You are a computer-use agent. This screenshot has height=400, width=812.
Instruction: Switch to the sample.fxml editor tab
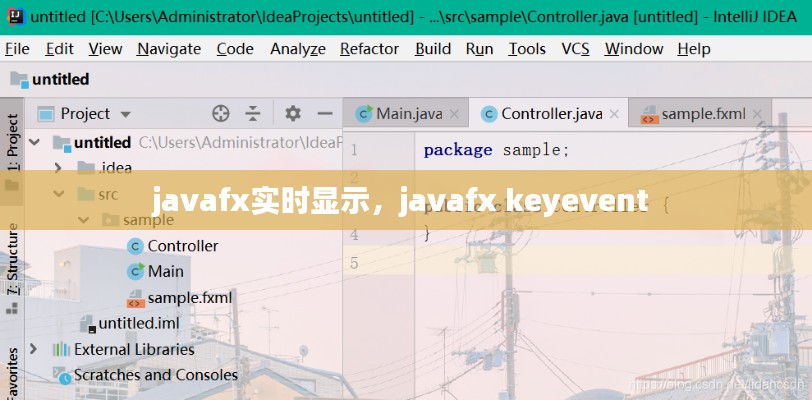(x=702, y=114)
